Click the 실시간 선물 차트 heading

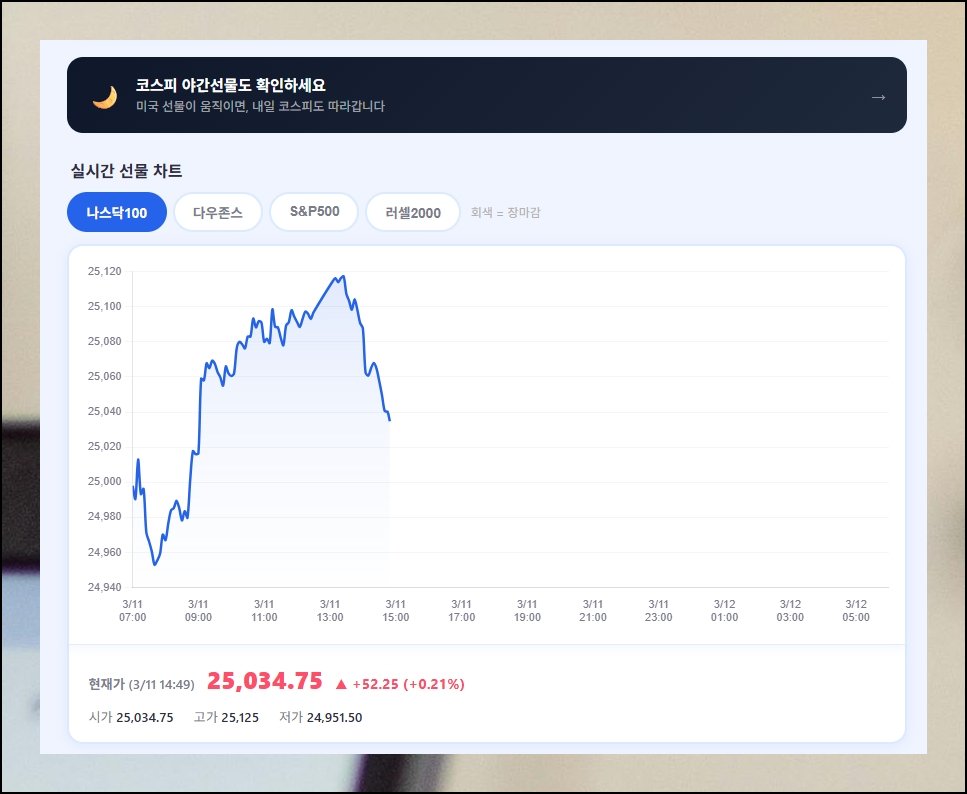pos(126,171)
